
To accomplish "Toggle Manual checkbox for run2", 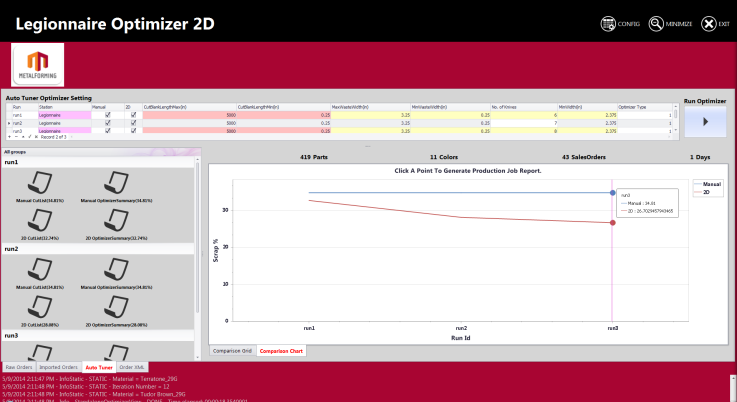I will pyautogui.click(x=108, y=123).
